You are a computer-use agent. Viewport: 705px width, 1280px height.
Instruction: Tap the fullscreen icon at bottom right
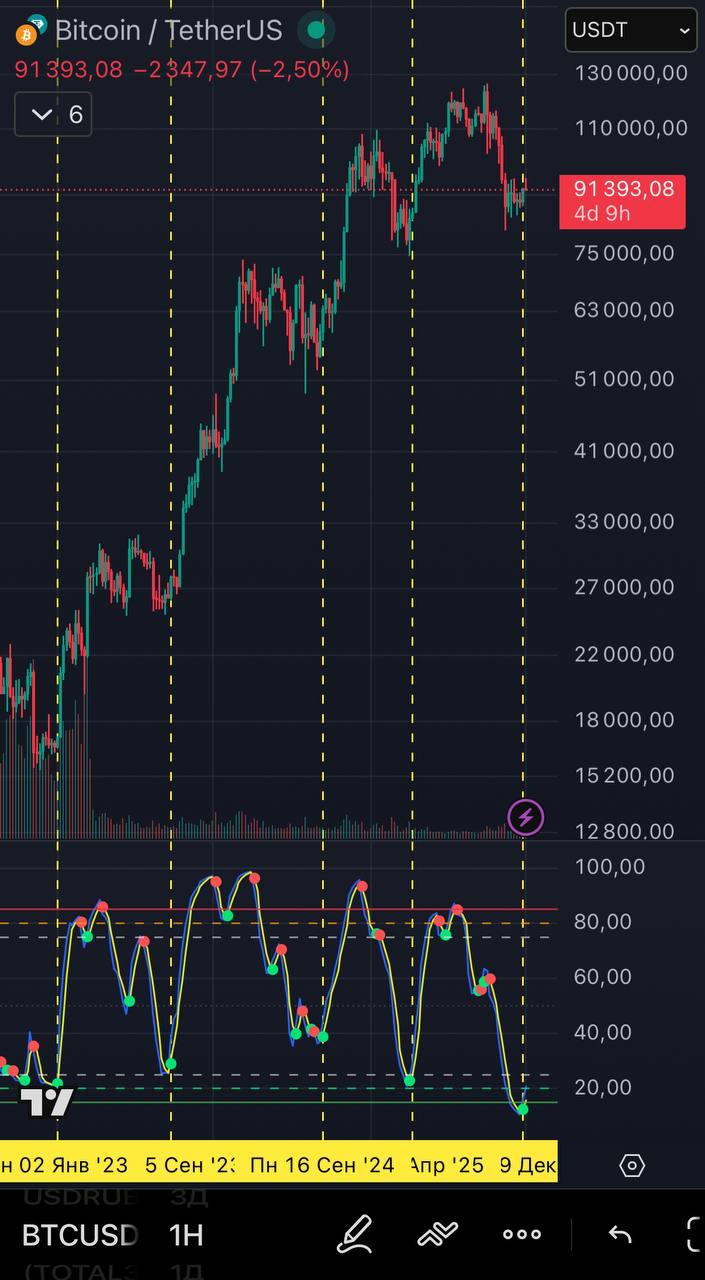(x=694, y=1234)
